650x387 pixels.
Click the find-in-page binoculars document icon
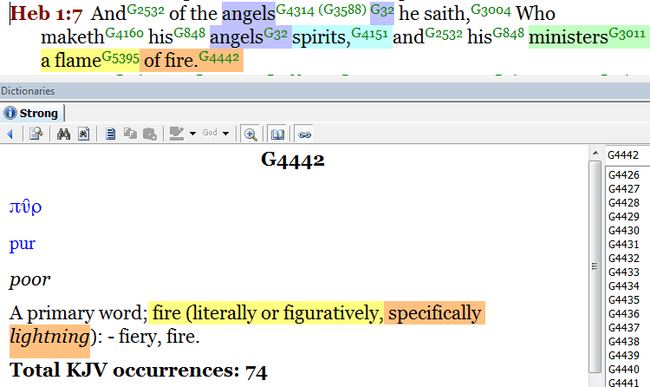point(84,134)
